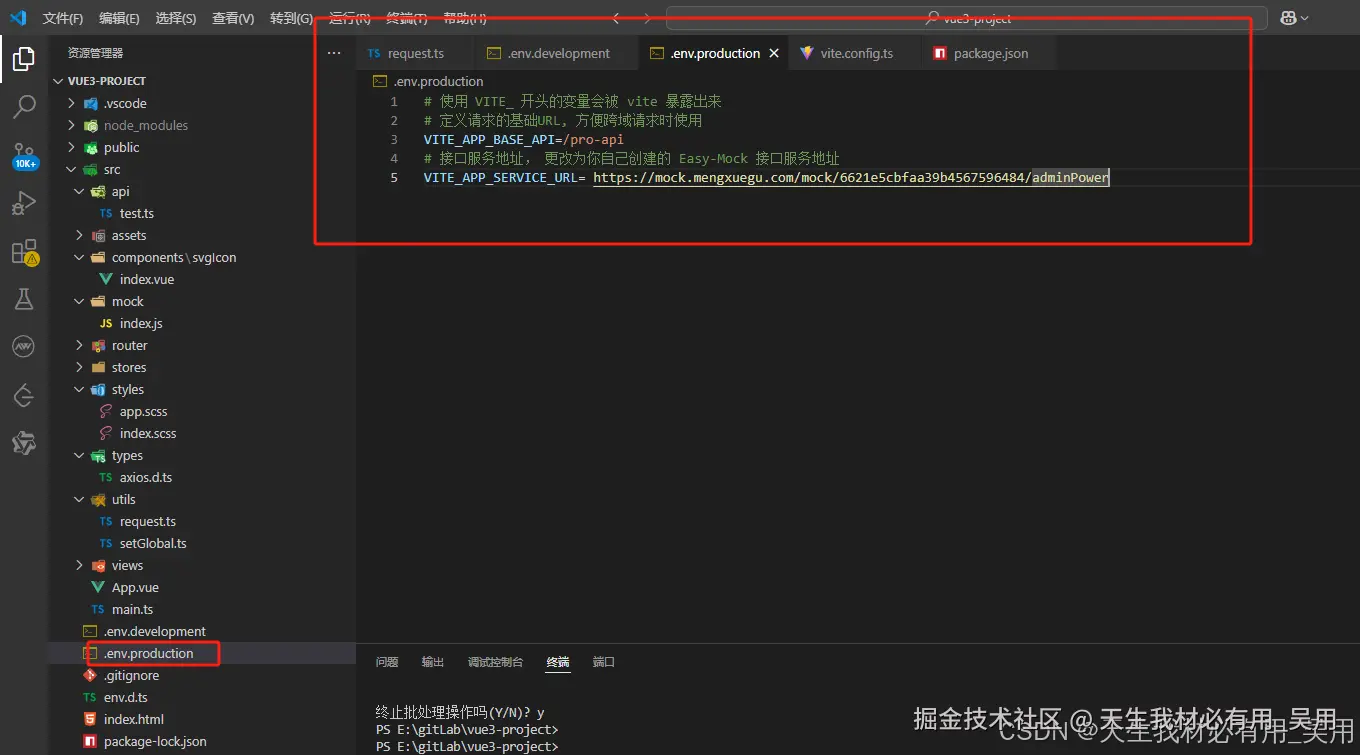This screenshot has width=1360, height=755.
Task: Open the Run and Debug view
Action: [x=24, y=203]
